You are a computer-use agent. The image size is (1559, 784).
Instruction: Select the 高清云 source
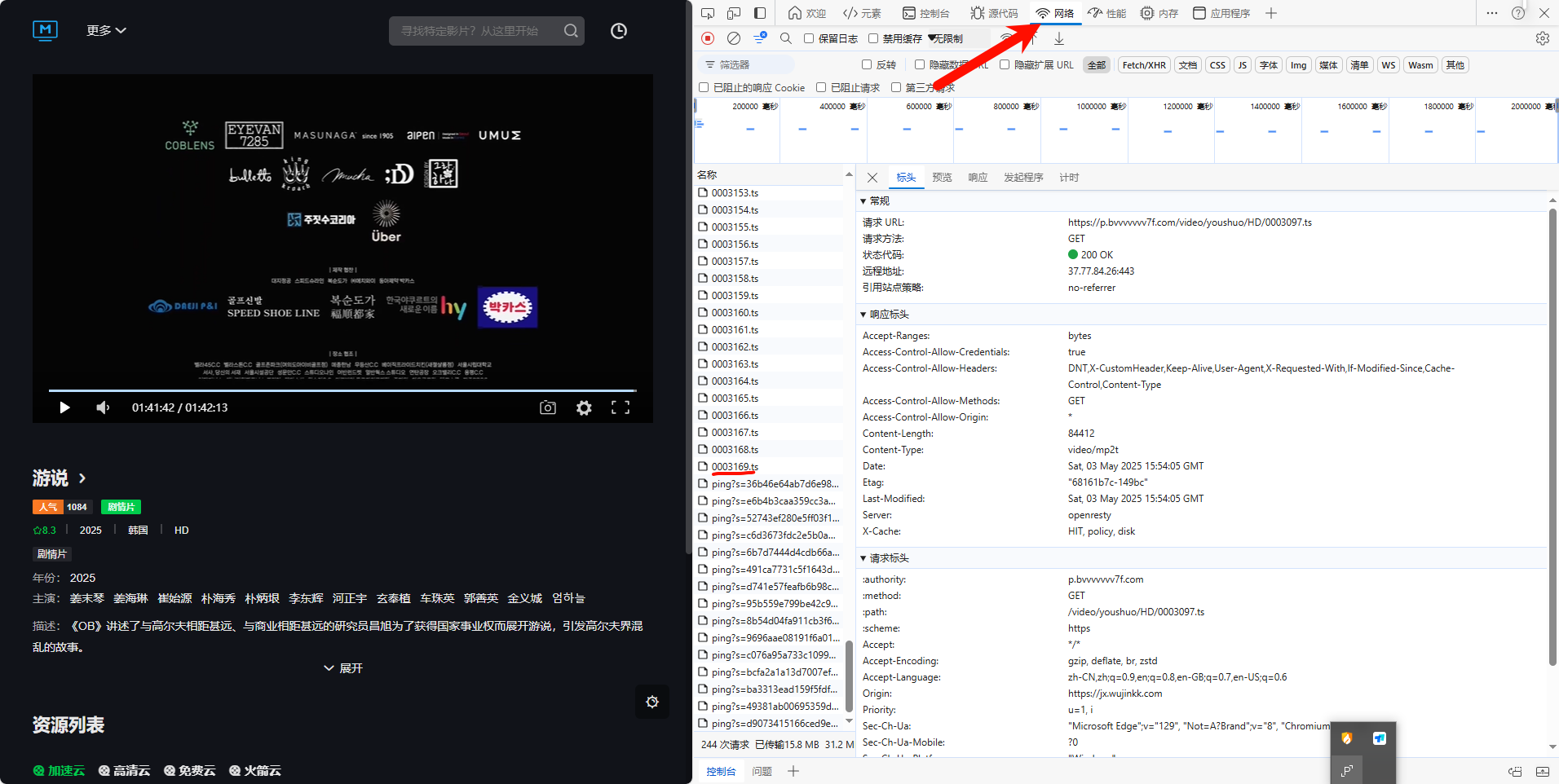124,770
